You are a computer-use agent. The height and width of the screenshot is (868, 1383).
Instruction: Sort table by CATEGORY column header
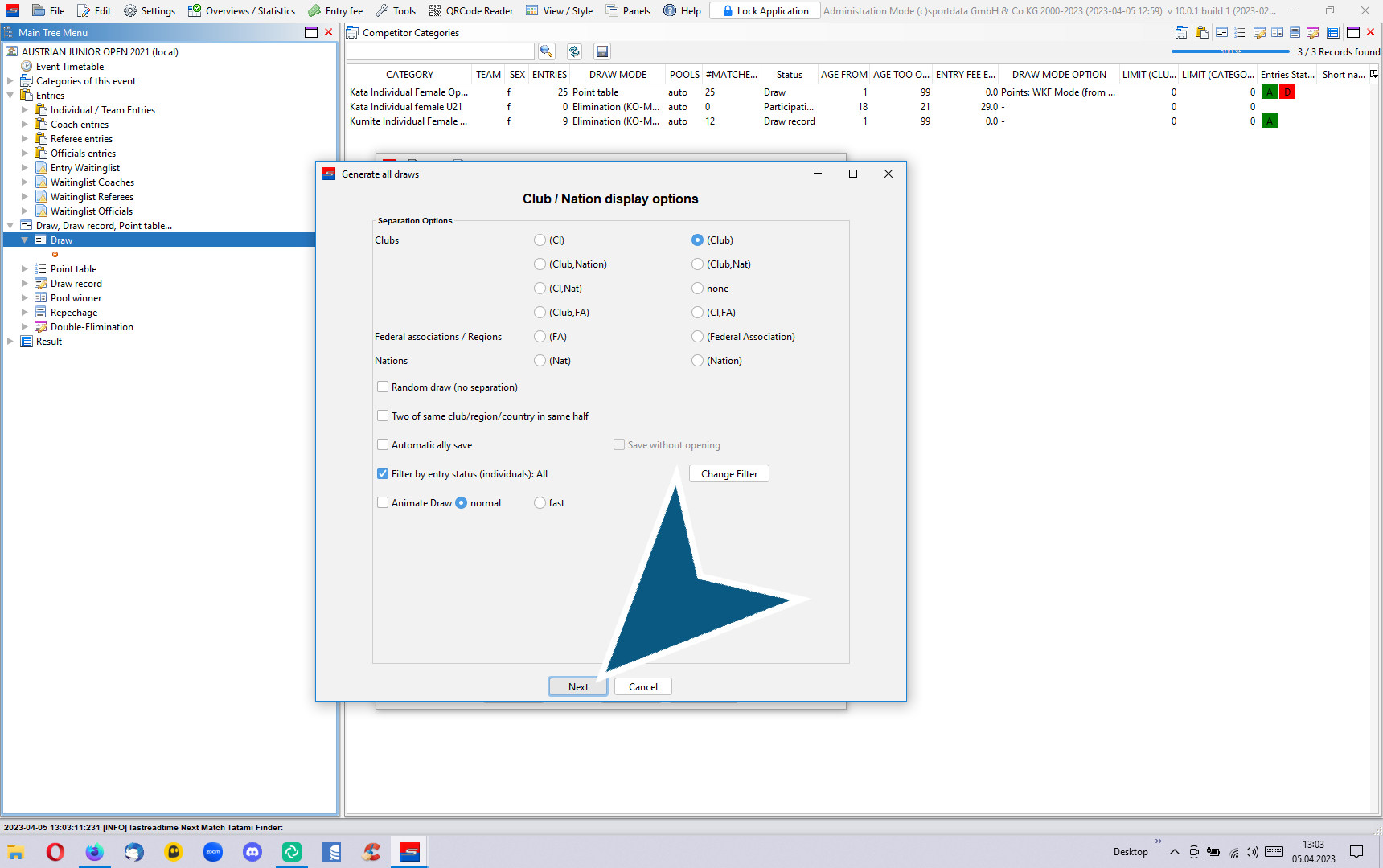tap(409, 74)
